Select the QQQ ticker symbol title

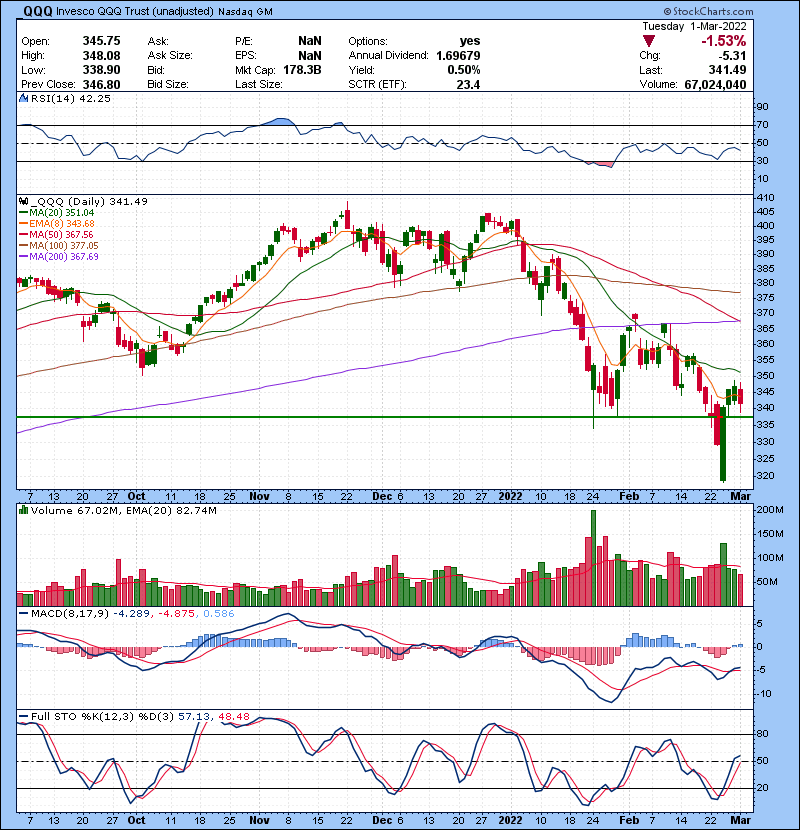(x=38, y=11)
